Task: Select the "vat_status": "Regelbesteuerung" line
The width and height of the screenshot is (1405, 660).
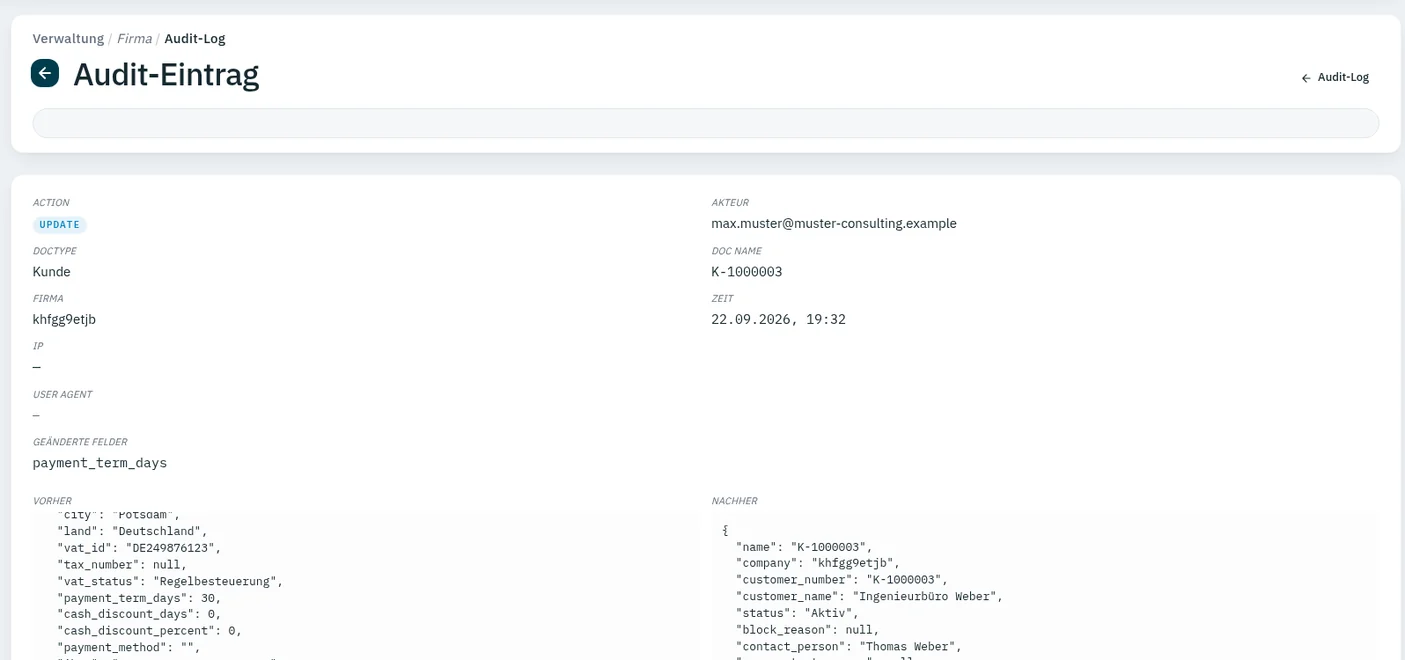Action: coord(171,581)
